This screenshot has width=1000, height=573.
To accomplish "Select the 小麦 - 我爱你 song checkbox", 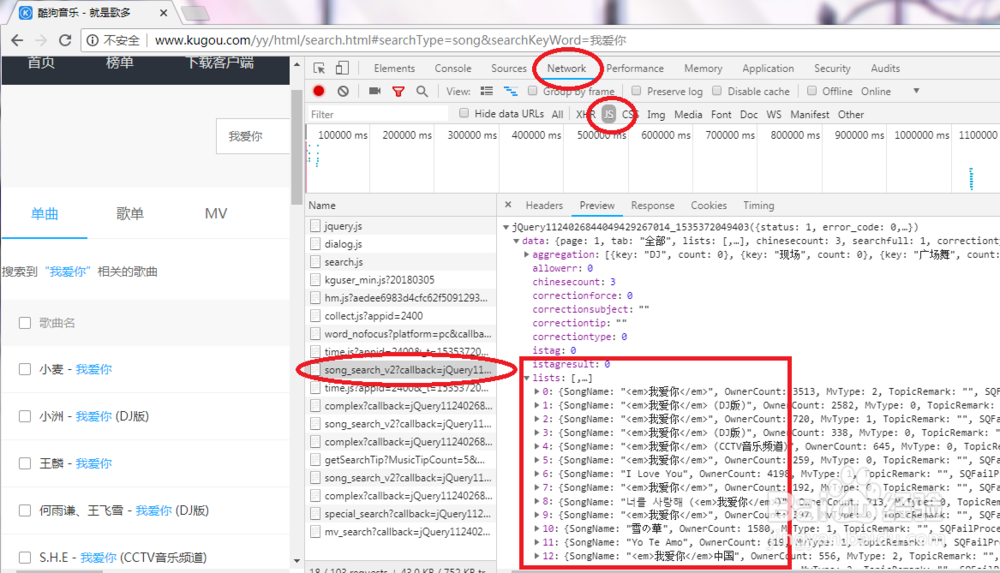I will click(x=25, y=369).
